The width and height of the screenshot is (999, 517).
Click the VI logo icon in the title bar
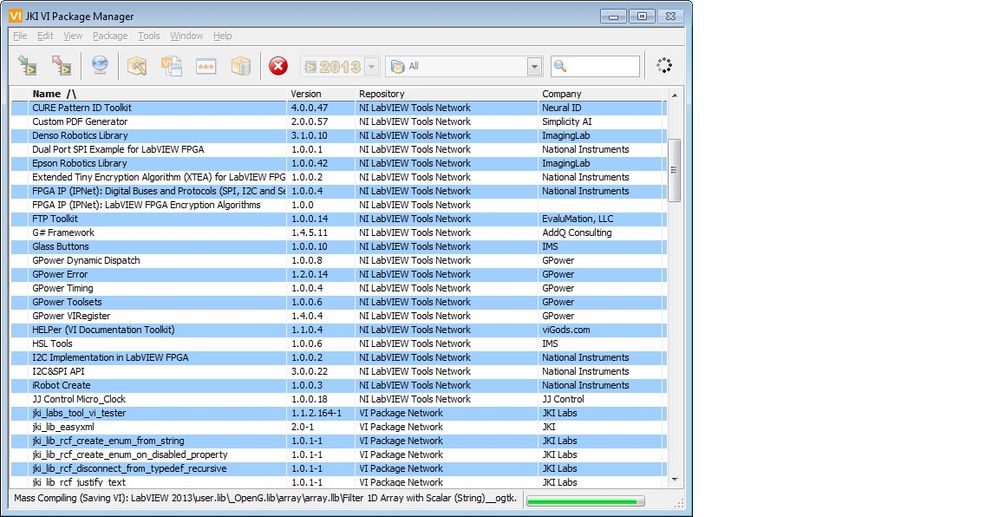[15, 16]
